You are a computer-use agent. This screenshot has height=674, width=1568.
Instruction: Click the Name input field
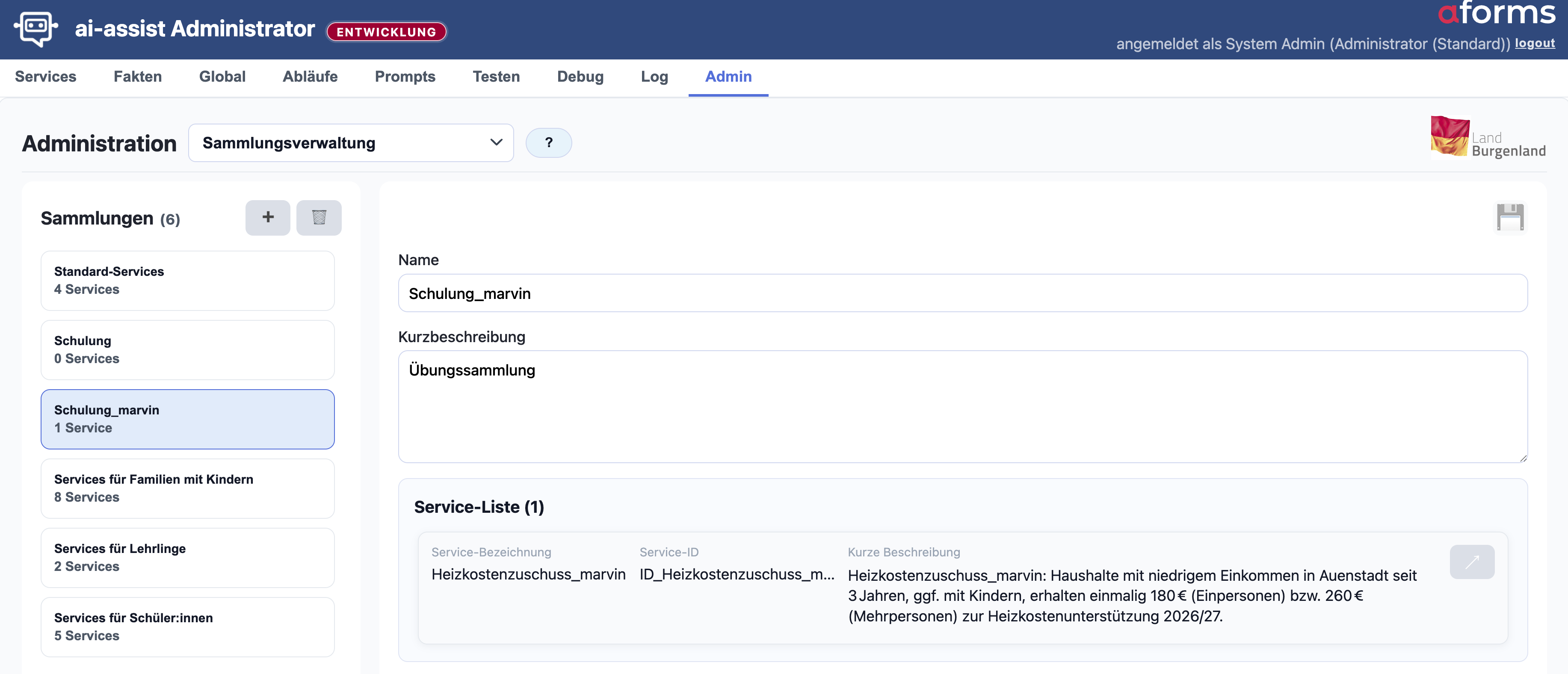[962, 293]
